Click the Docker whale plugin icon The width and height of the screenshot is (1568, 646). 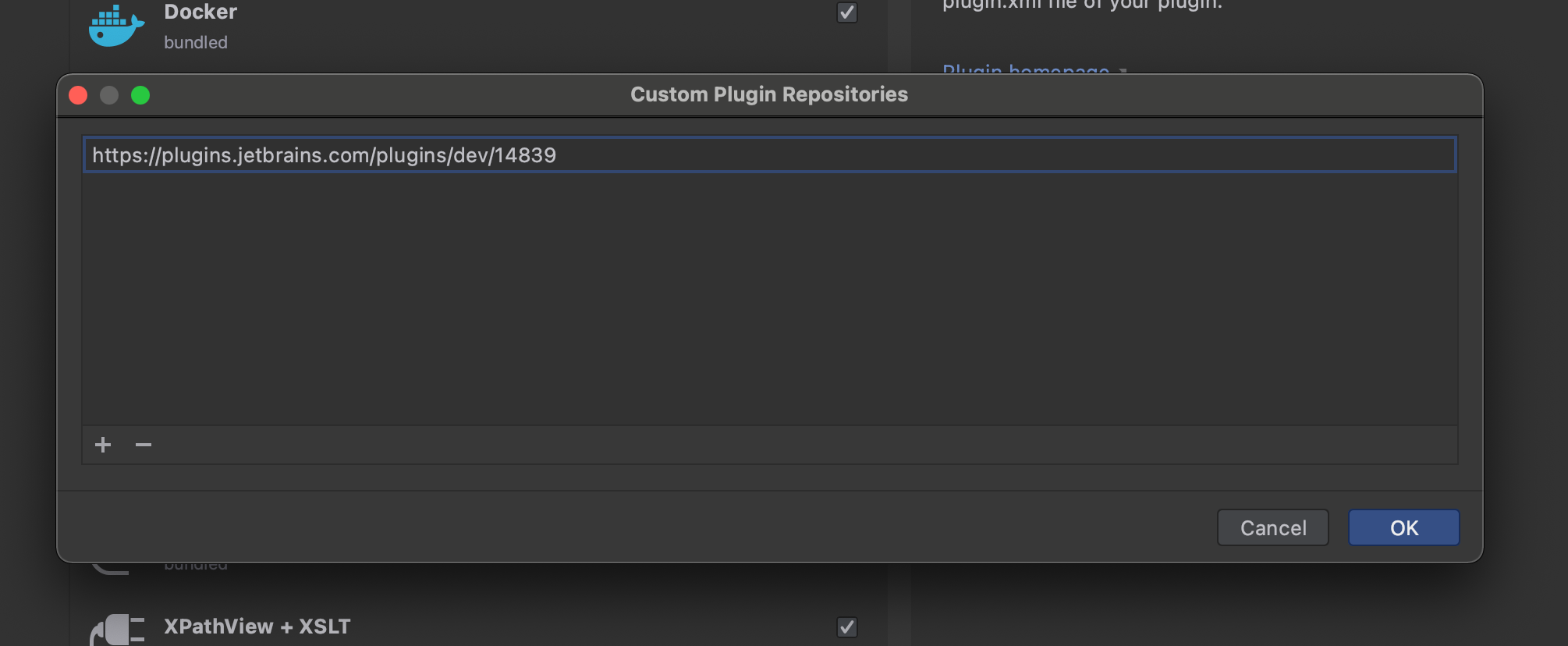pyautogui.click(x=116, y=26)
